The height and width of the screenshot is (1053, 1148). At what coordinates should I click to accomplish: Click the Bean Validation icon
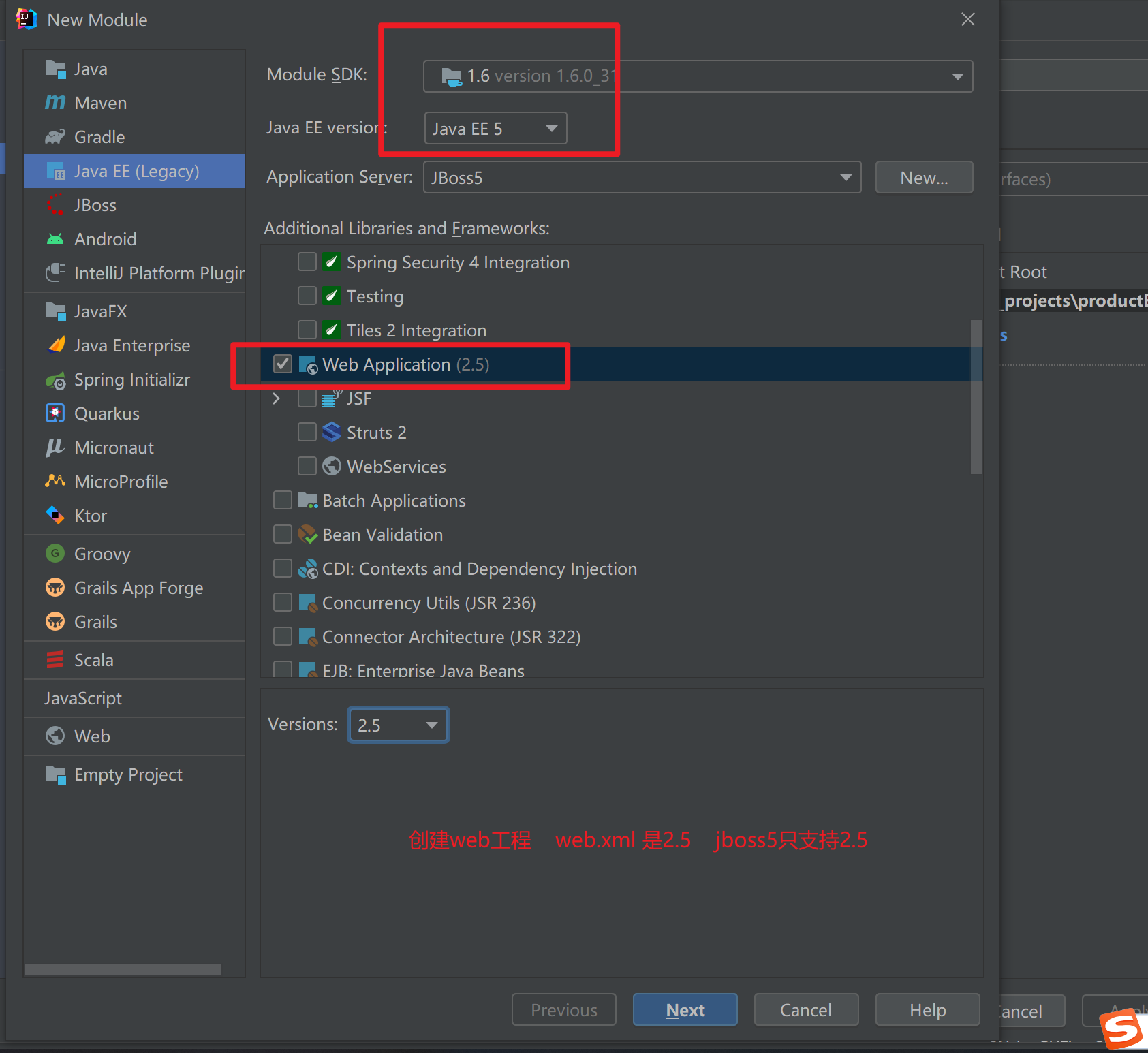point(308,535)
